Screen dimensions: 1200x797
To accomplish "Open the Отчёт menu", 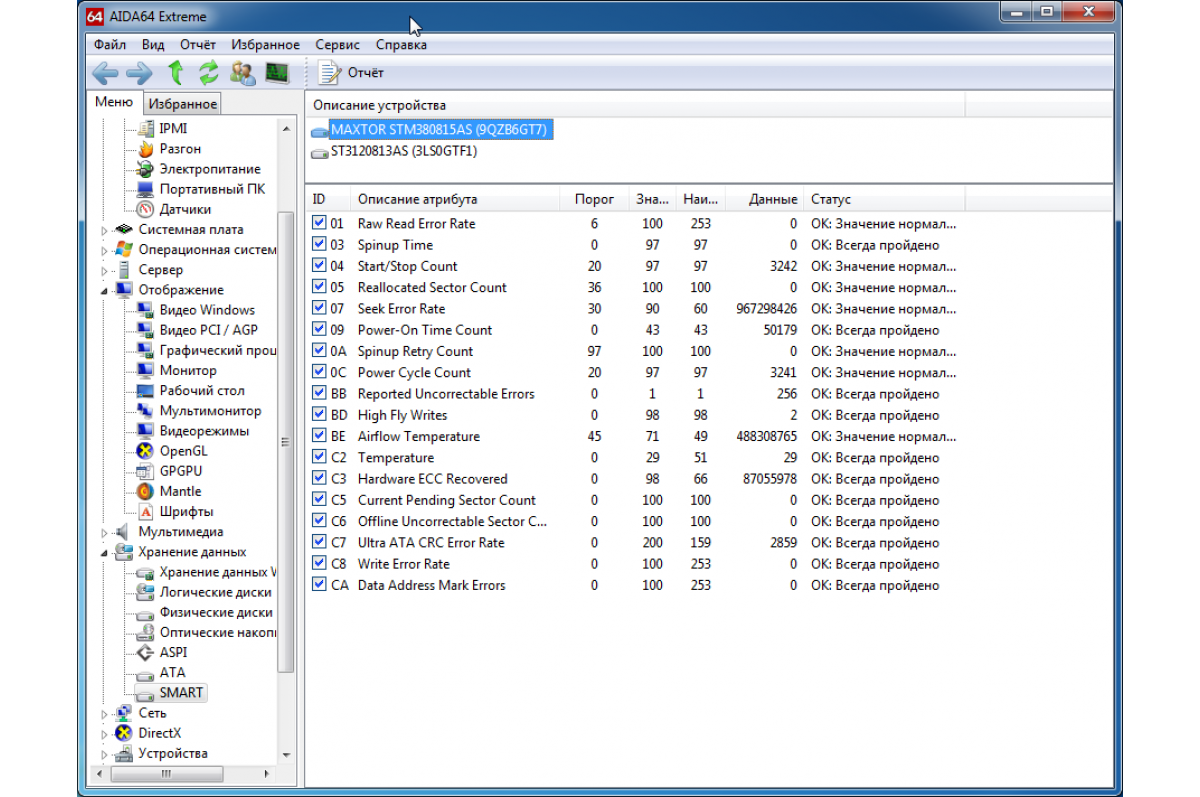I will point(198,44).
